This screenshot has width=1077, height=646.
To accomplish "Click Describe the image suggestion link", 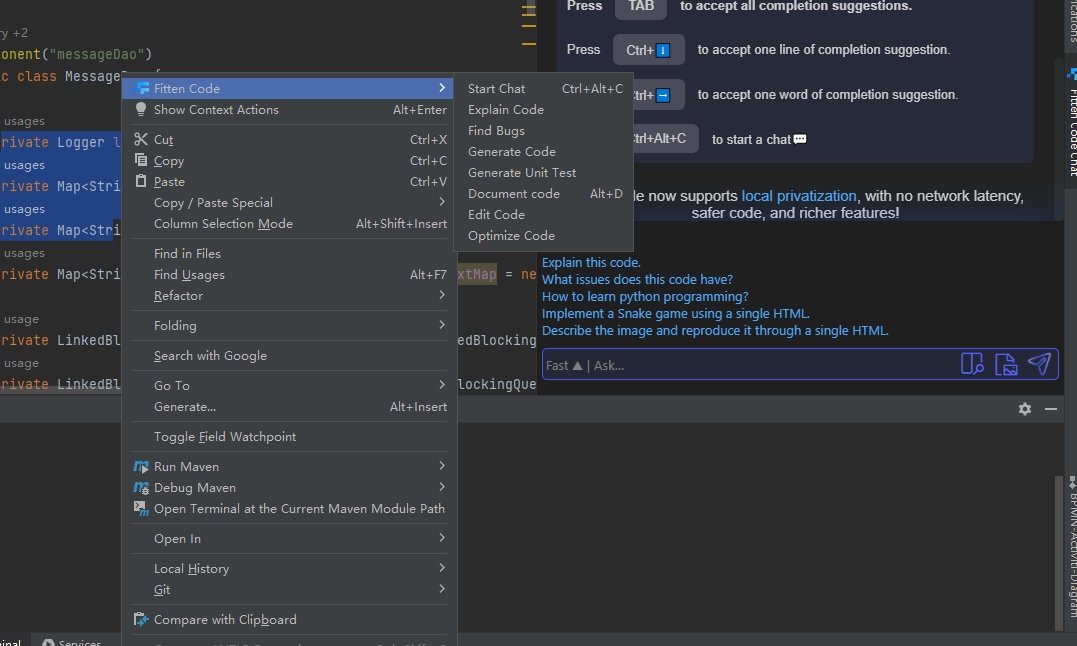I will 715,331.
